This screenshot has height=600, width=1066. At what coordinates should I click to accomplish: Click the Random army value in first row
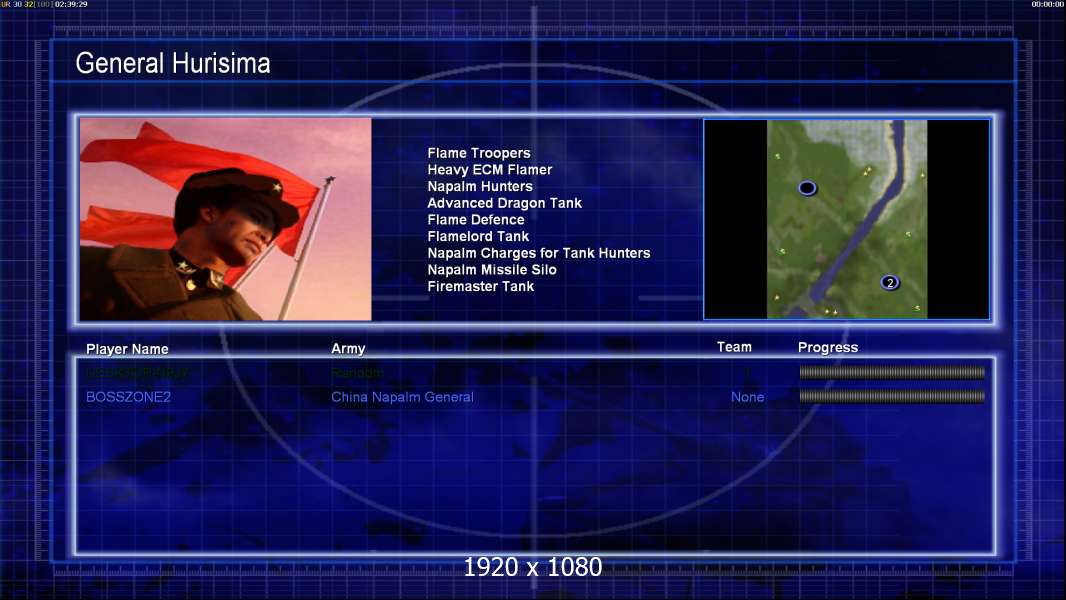click(x=358, y=372)
